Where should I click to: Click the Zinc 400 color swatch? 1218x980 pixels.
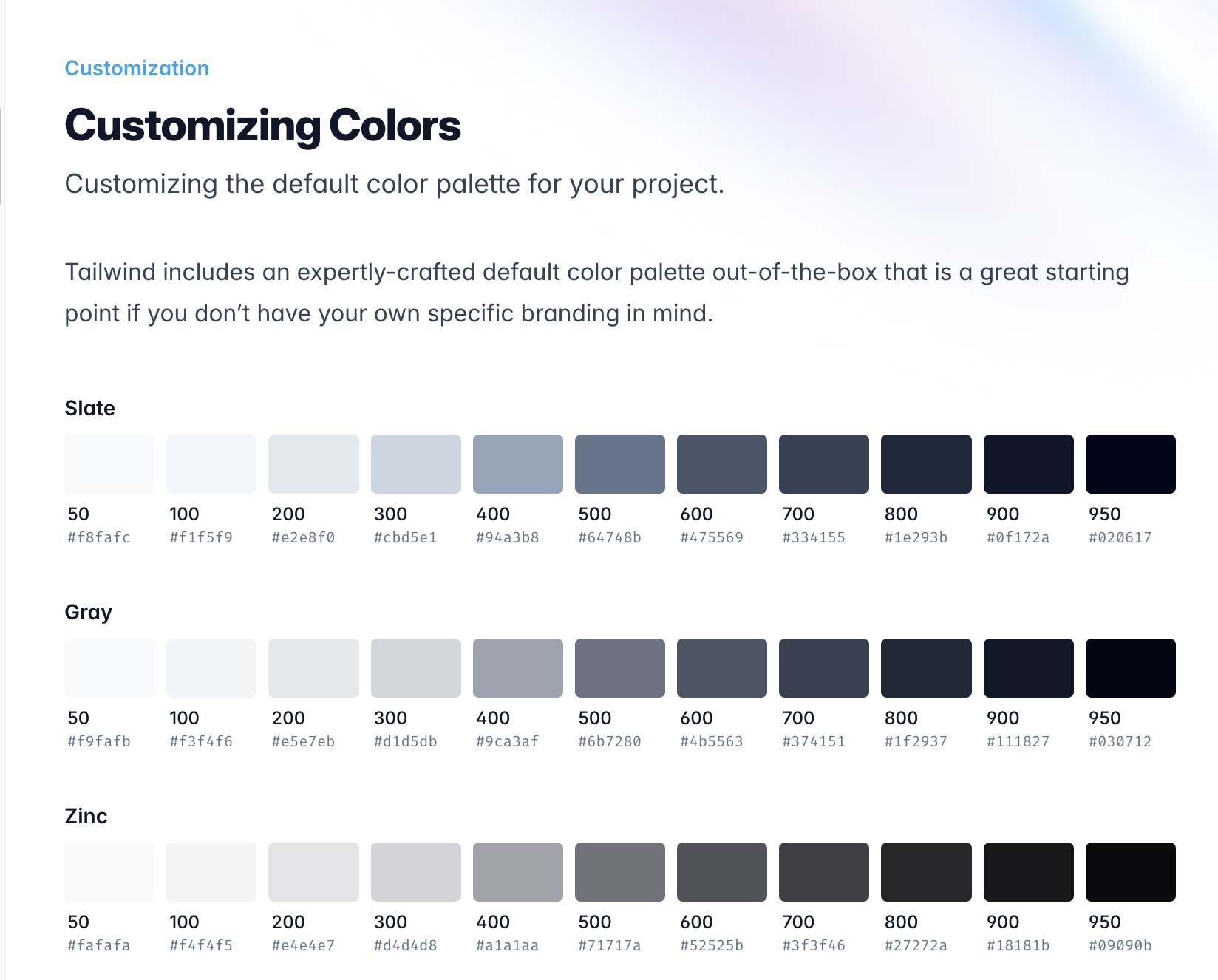pyautogui.click(x=518, y=872)
